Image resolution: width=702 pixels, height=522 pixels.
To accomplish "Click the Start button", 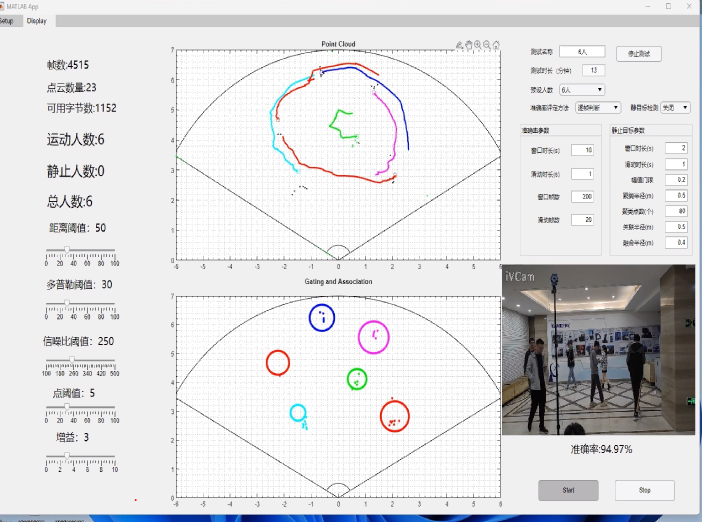I will coord(568,490).
